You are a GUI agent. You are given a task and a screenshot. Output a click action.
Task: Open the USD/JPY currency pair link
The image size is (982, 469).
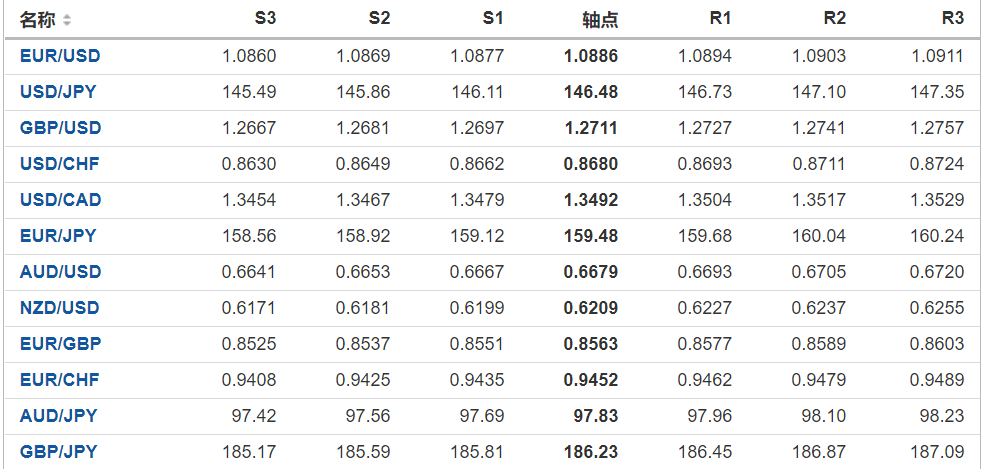58,92
